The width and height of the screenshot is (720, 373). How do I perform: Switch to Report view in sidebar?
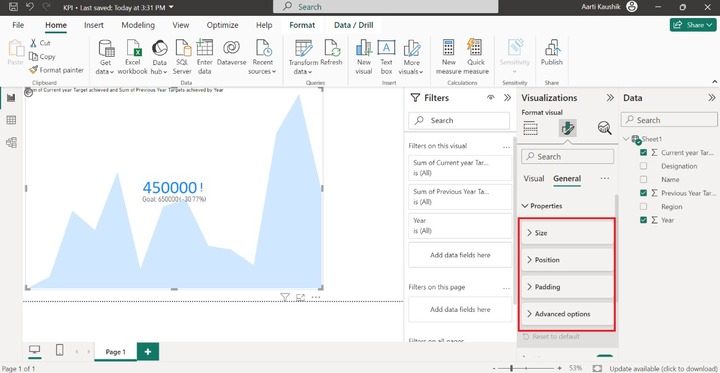click(x=11, y=97)
